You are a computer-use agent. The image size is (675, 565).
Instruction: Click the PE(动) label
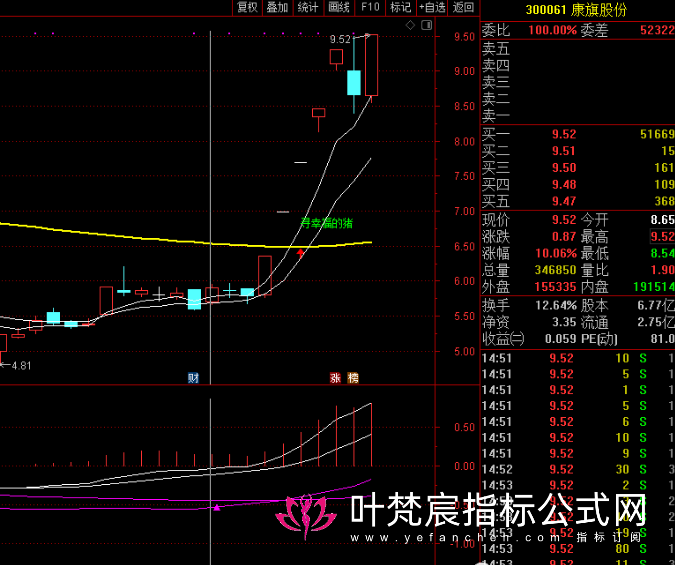tap(599, 339)
